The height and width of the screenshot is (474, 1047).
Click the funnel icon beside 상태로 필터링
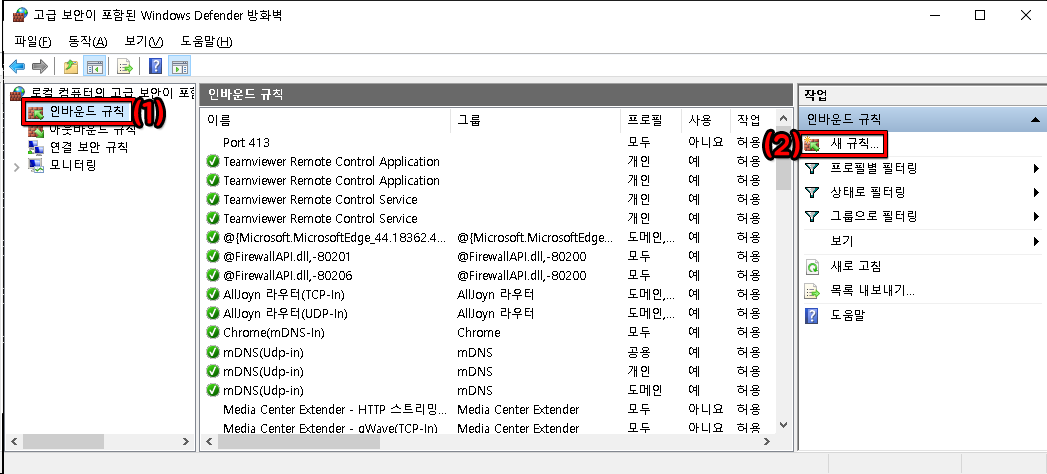[812, 192]
